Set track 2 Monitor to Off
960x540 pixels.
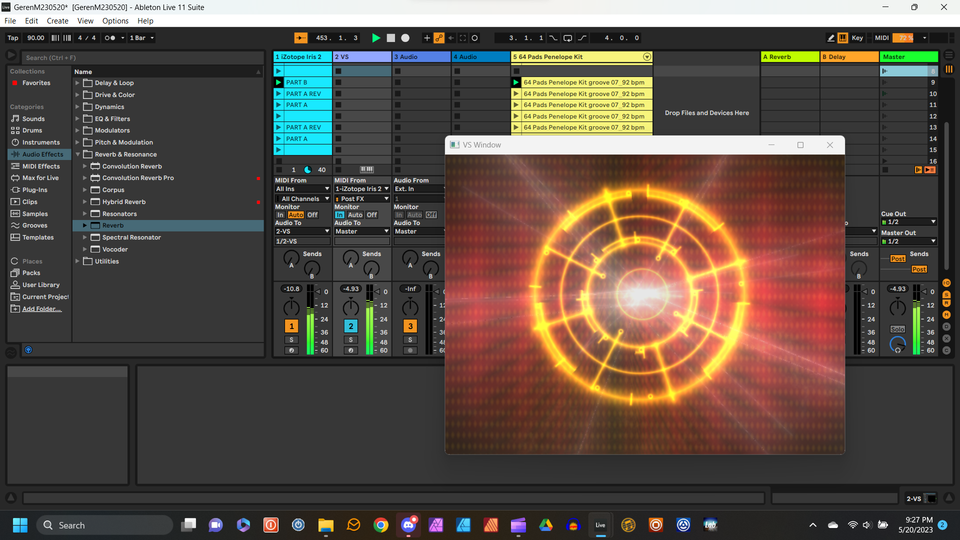click(372, 215)
